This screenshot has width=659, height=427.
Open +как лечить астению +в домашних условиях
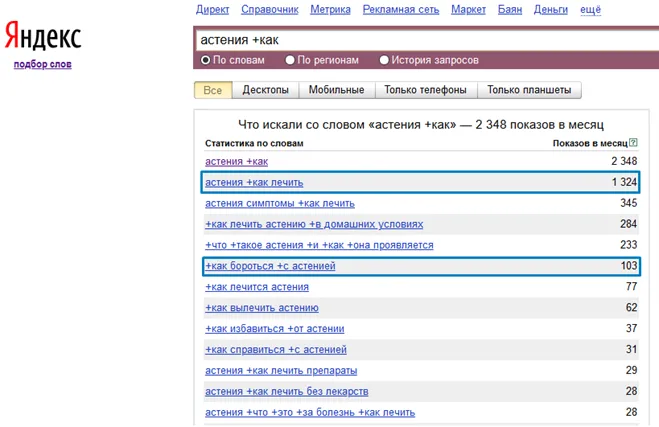click(314, 224)
